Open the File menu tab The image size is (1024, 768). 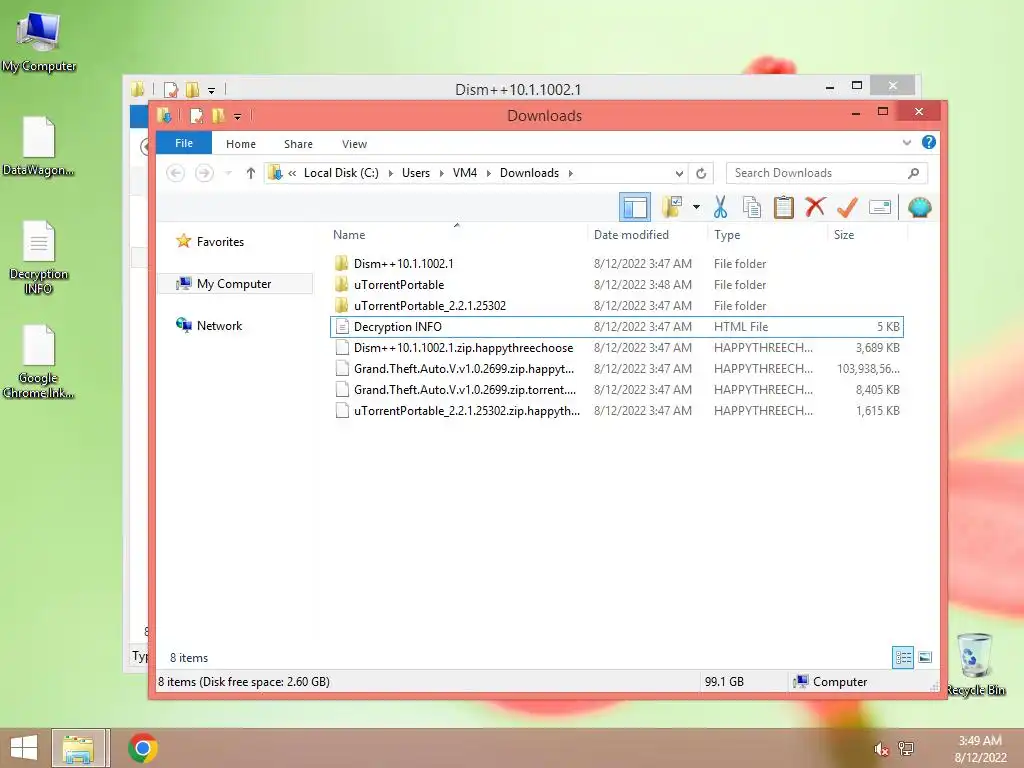point(184,143)
